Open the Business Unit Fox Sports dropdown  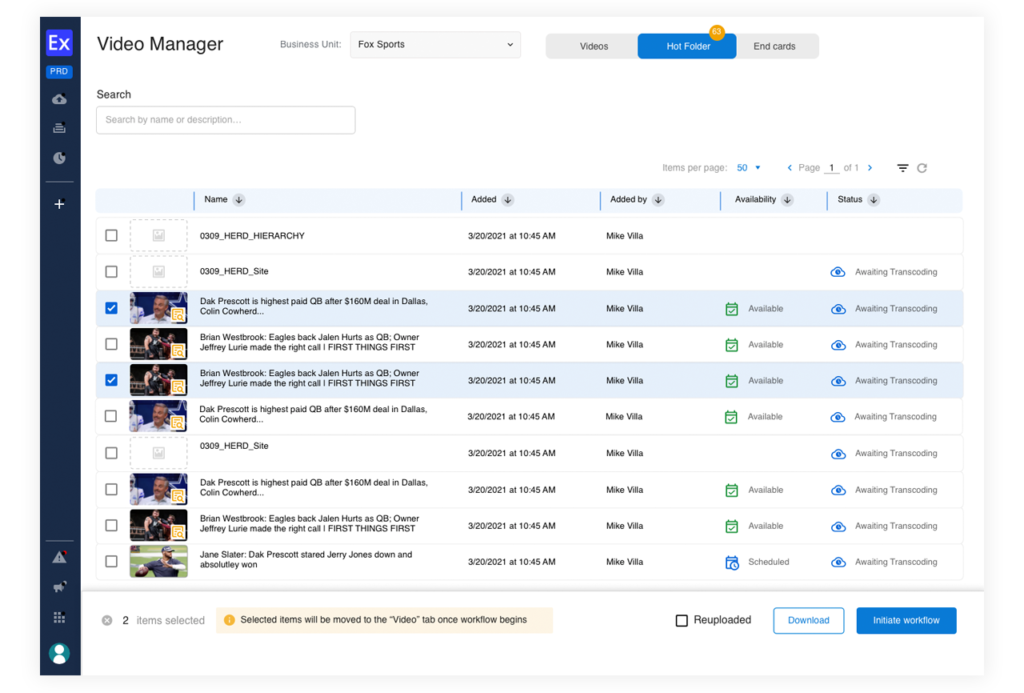coord(435,45)
